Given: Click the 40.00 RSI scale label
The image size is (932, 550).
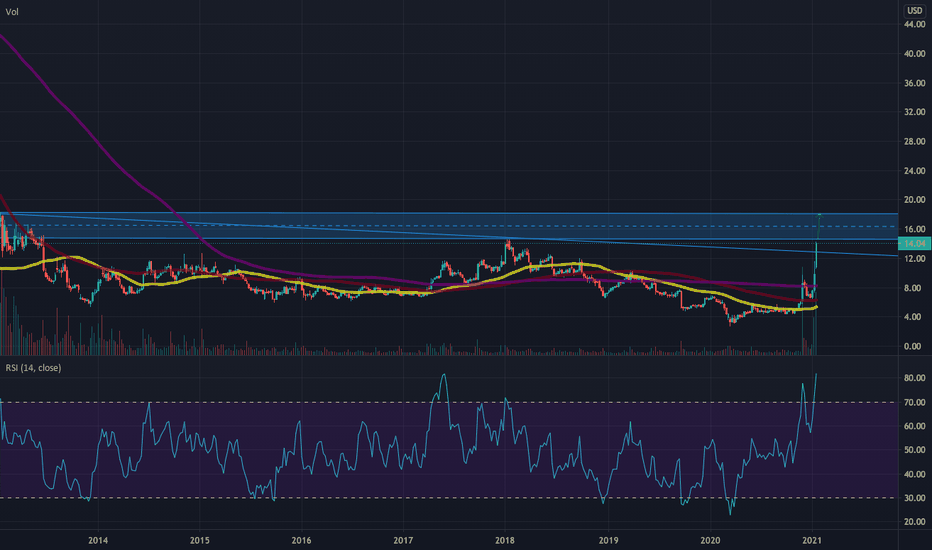Looking at the screenshot, I should (914, 474).
